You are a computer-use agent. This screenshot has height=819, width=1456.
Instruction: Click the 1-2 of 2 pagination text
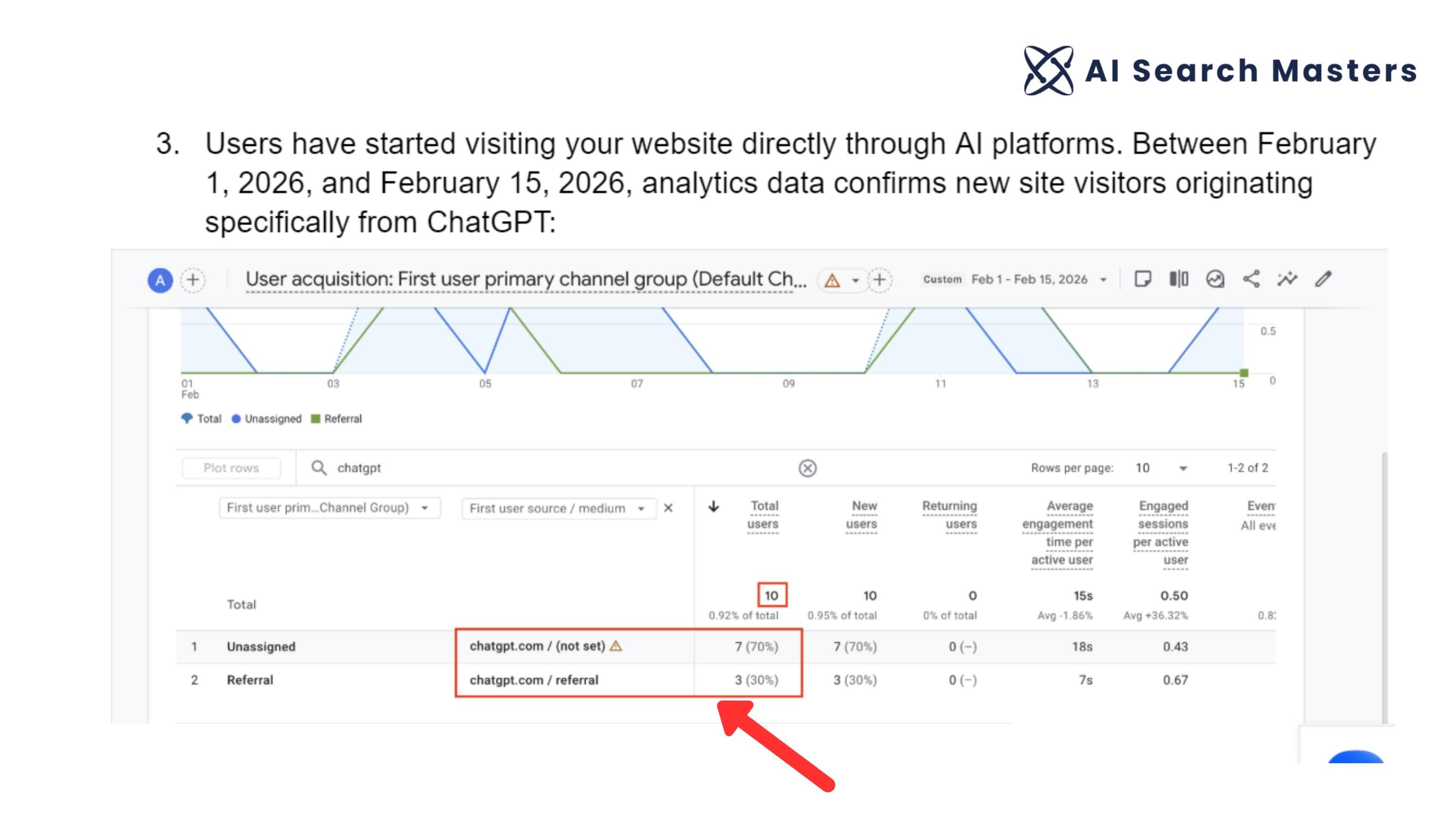1247,468
